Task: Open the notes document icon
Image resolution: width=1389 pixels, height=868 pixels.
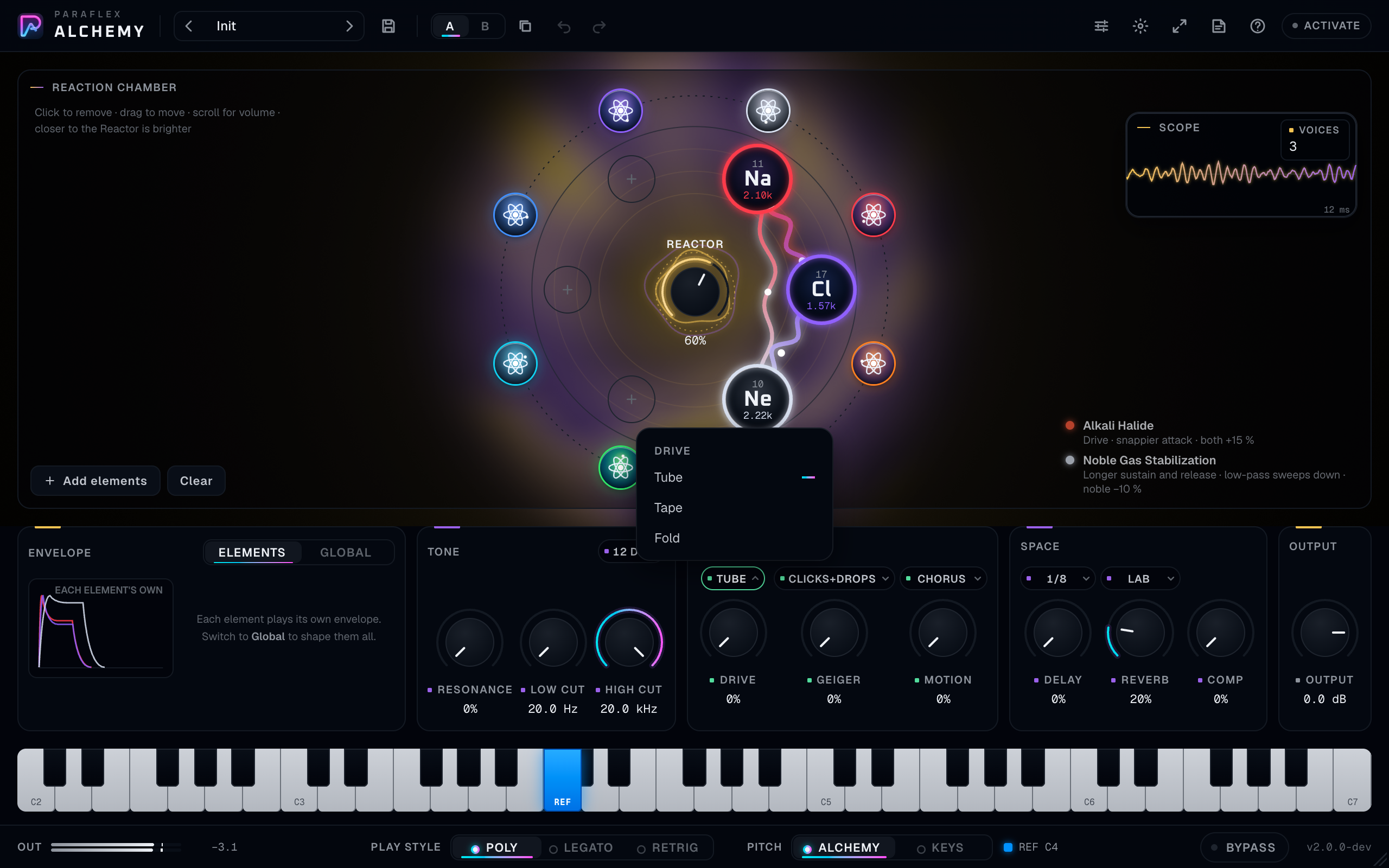Action: [x=1219, y=26]
